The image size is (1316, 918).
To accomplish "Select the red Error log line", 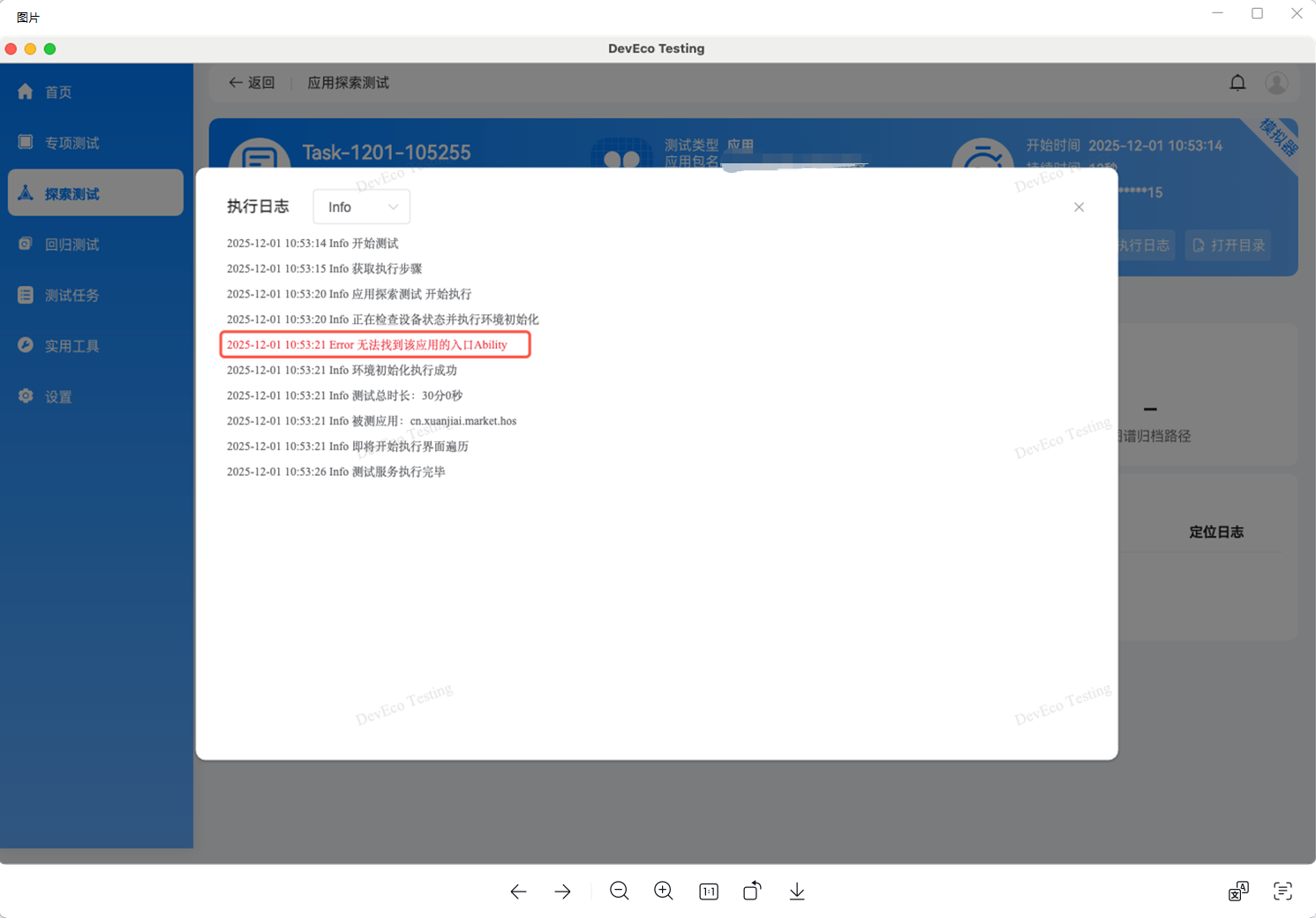I will (367, 345).
